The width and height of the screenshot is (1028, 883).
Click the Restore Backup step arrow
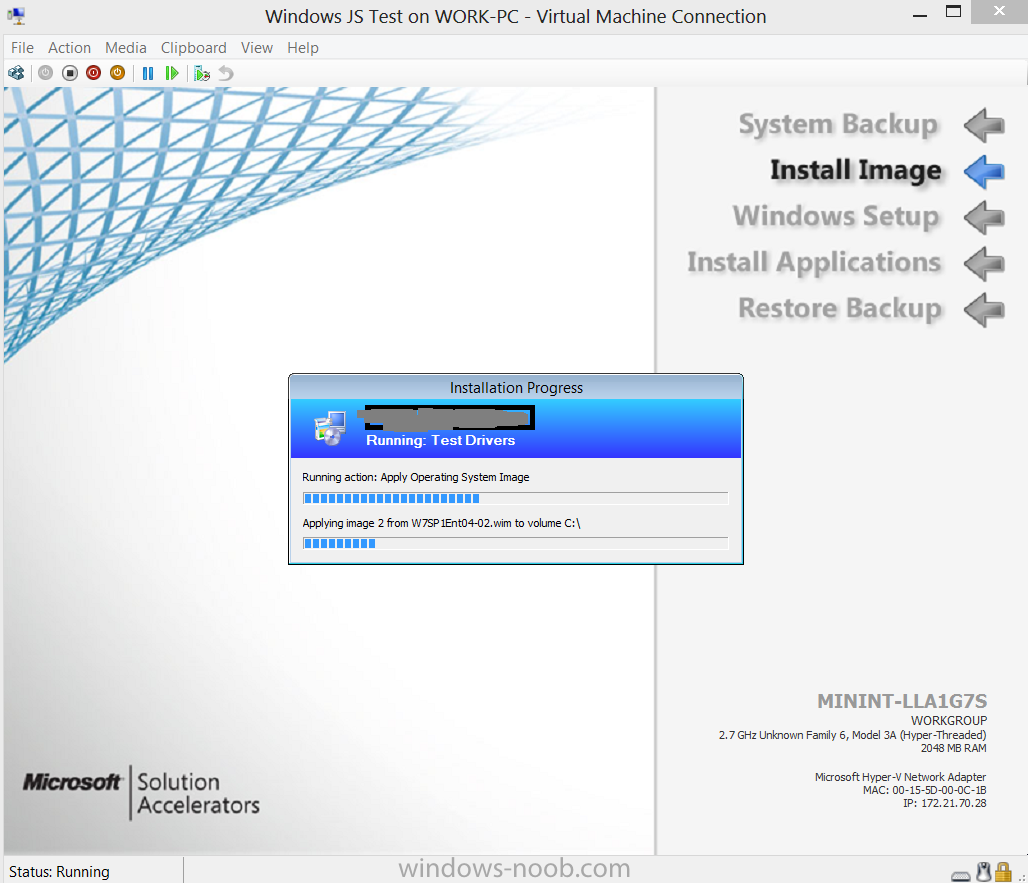(x=984, y=309)
